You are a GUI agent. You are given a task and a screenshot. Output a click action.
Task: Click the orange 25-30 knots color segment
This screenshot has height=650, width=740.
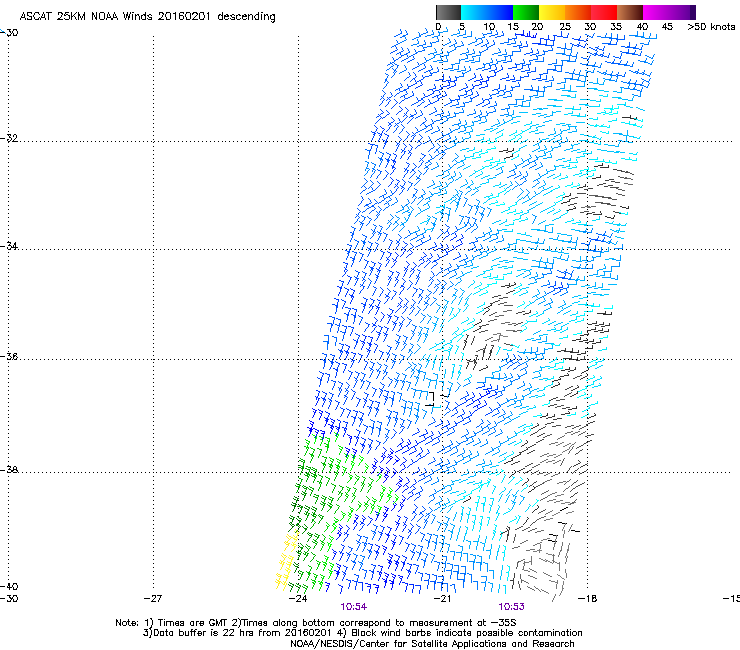(578, 12)
